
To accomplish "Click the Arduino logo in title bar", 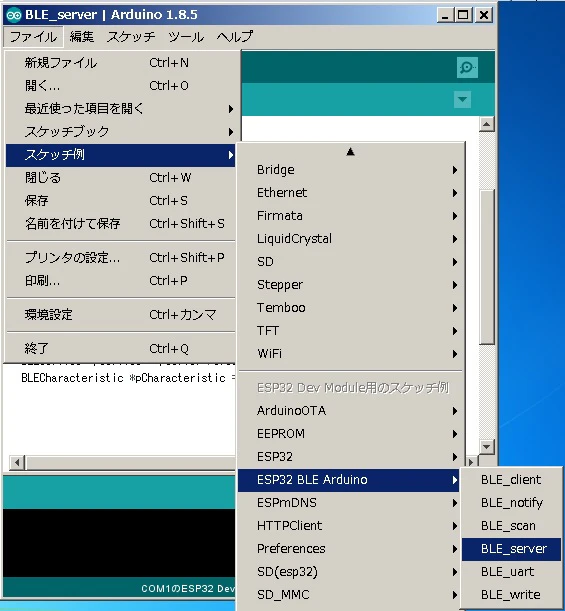I will [14, 15].
